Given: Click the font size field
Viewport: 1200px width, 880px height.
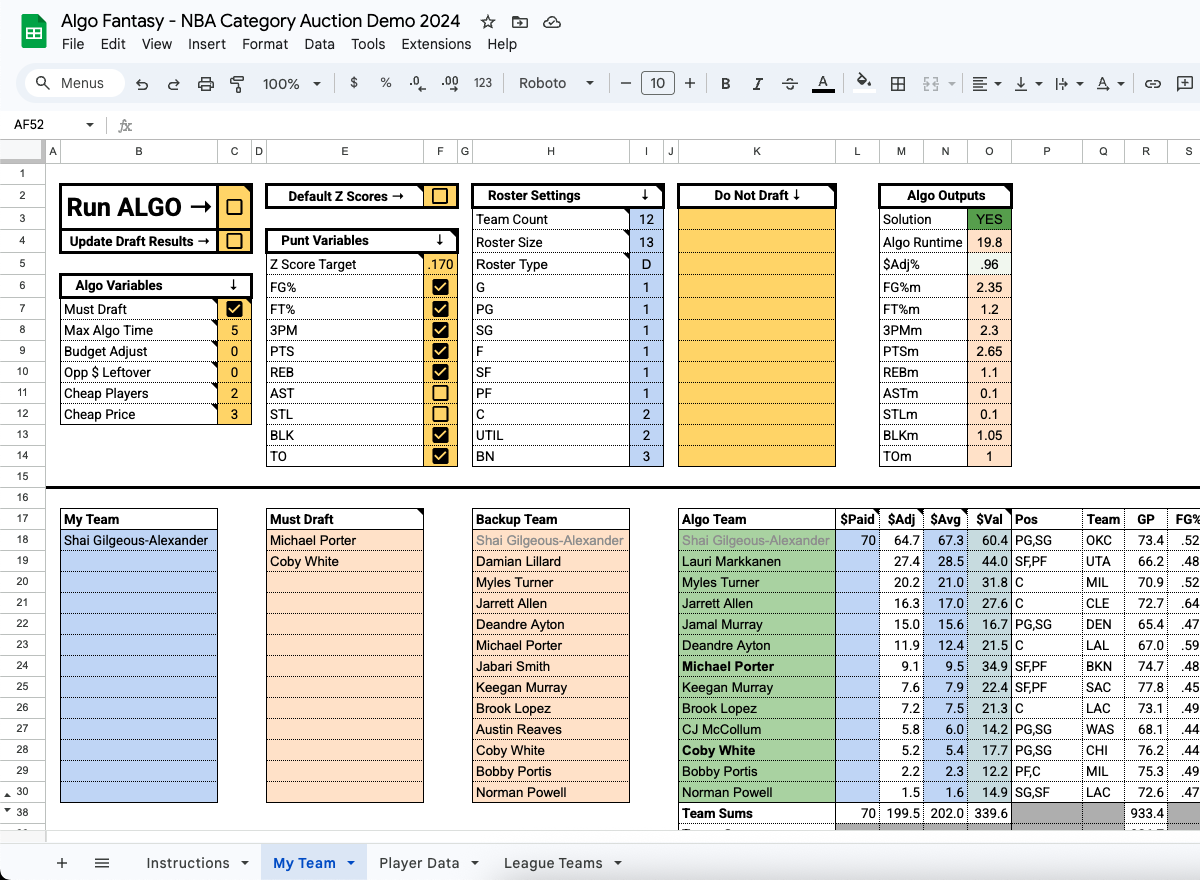Looking at the screenshot, I should pos(657,84).
